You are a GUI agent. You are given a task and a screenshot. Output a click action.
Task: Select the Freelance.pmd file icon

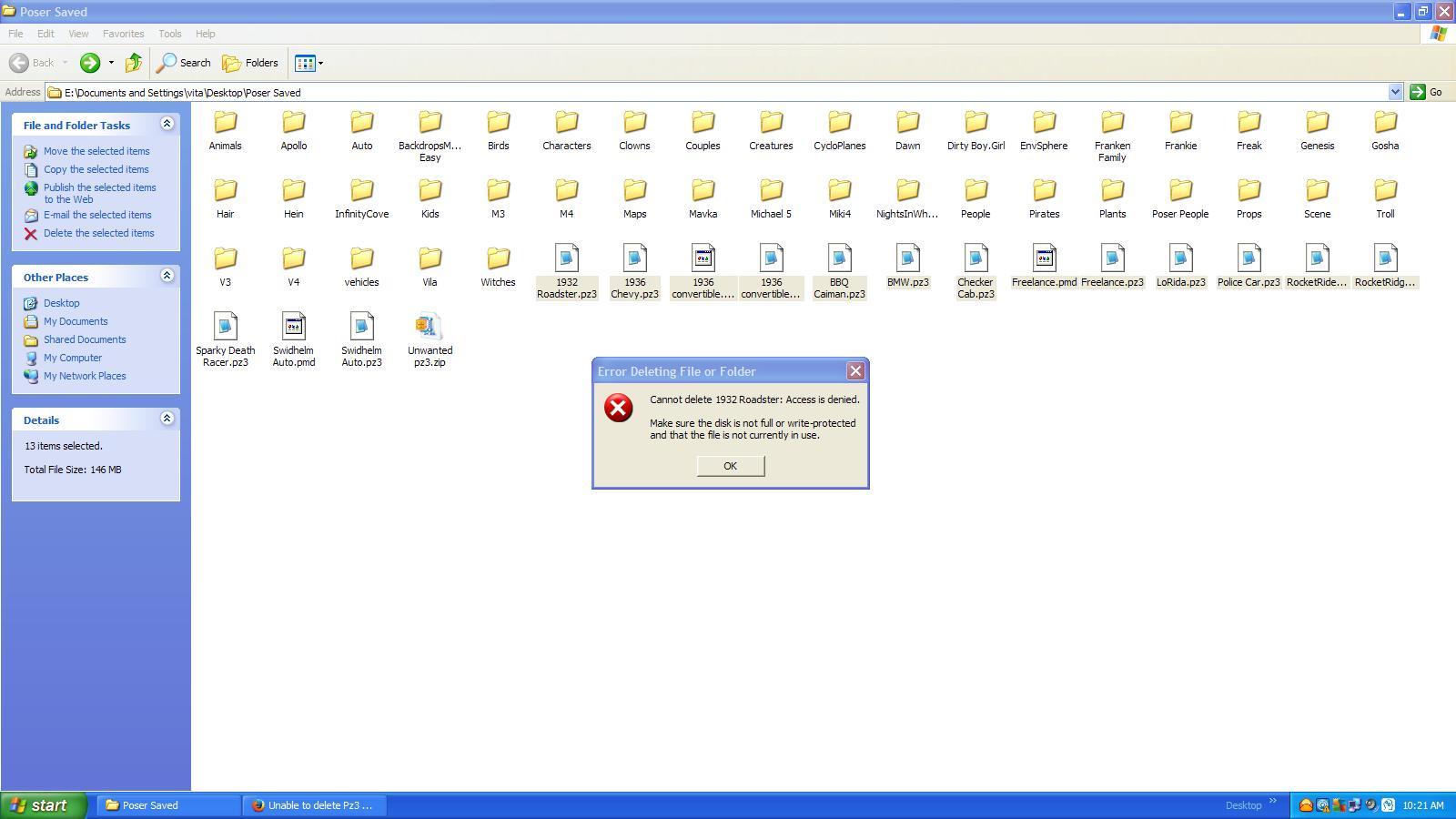click(1044, 258)
